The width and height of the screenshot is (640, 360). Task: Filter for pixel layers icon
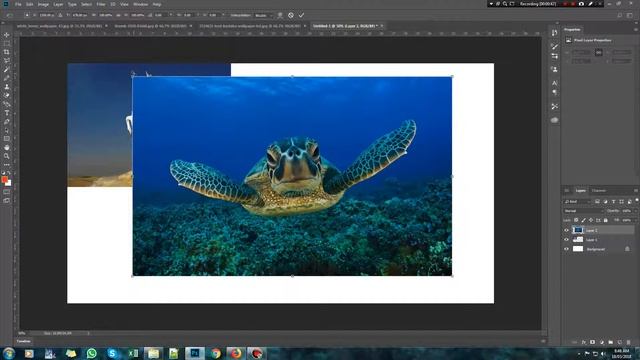pyautogui.click(x=597, y=202)
